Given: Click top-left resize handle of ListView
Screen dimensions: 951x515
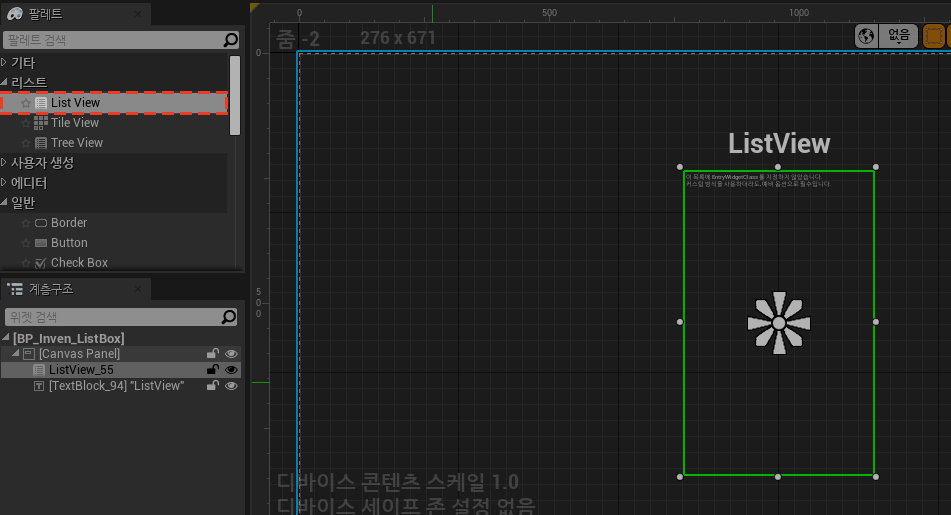Looking at the screenshot, I should tap(680, 167).
